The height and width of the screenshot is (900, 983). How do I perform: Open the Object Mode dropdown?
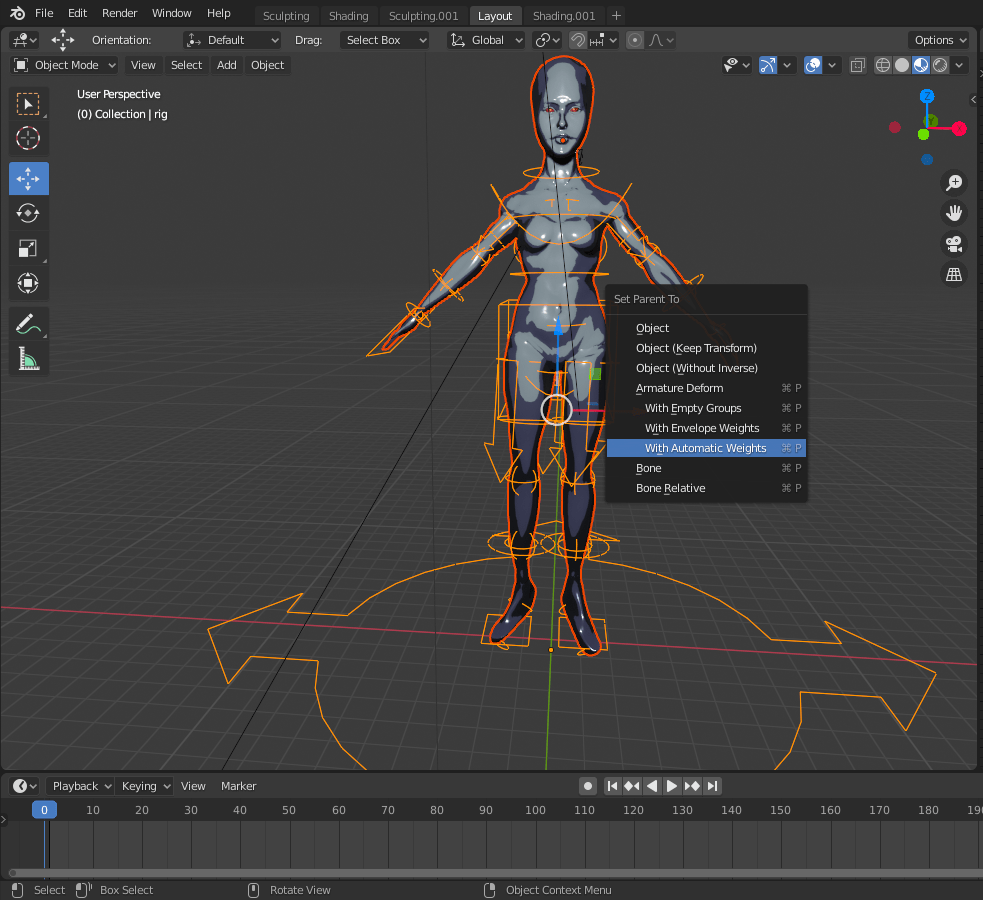[x=65, y=65]
